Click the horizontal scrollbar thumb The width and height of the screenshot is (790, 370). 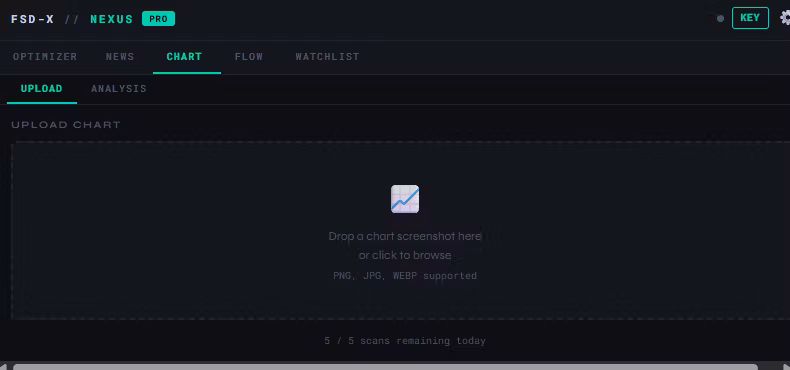click(385, 367)
